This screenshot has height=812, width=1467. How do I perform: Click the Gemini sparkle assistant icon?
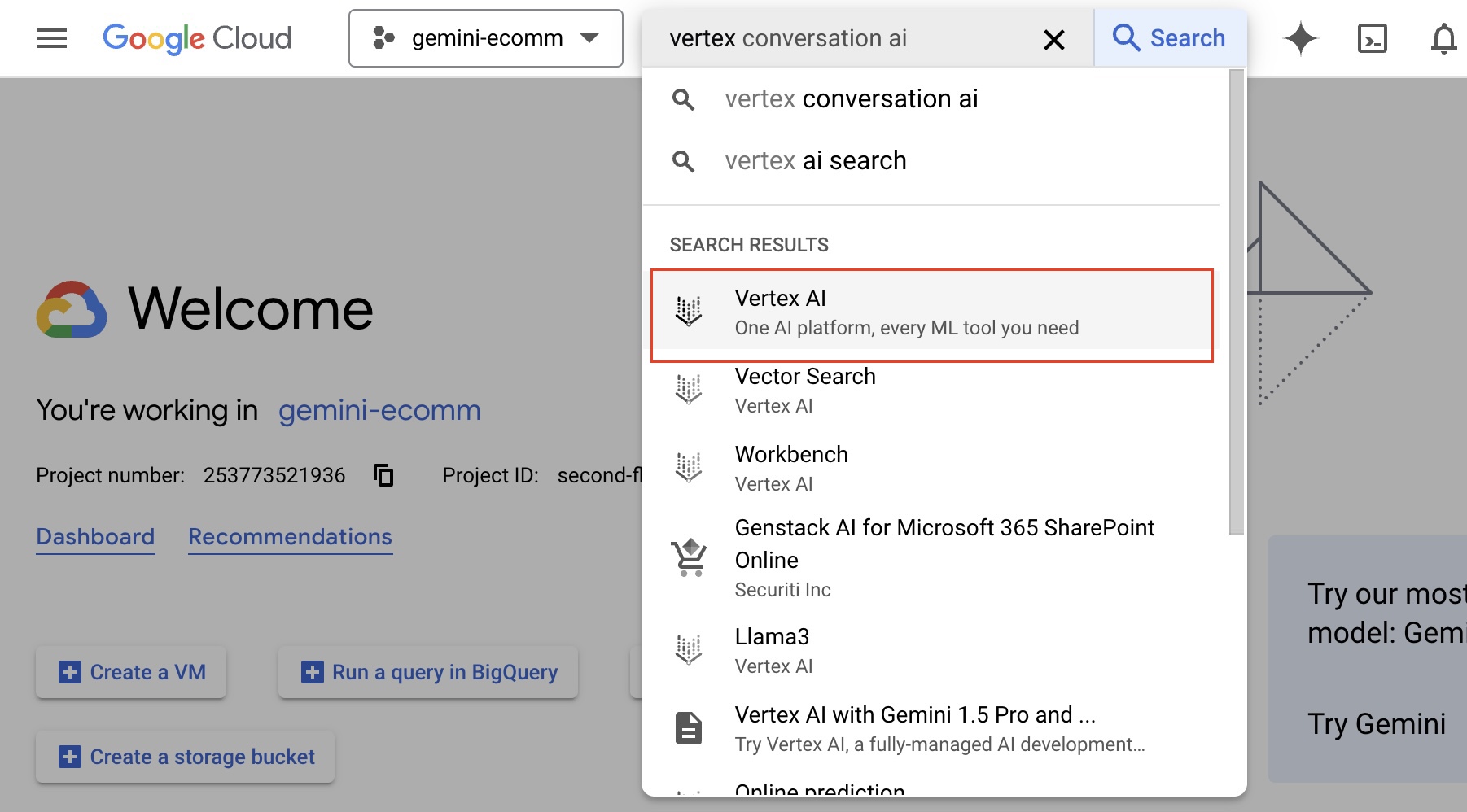[1300, 38]
